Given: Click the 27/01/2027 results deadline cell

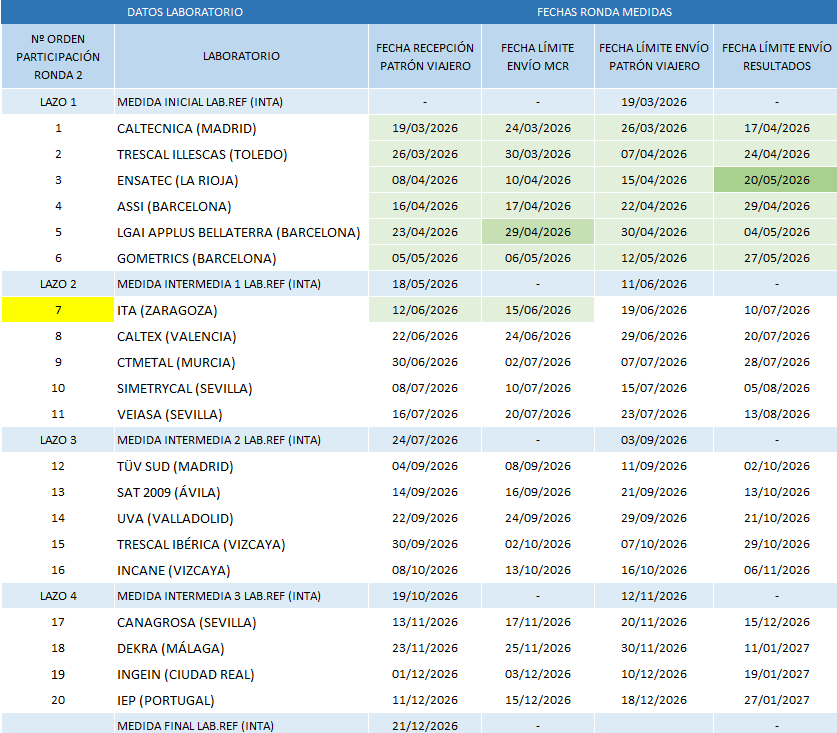Looking at the screenshot, I should tap(776, 700).
